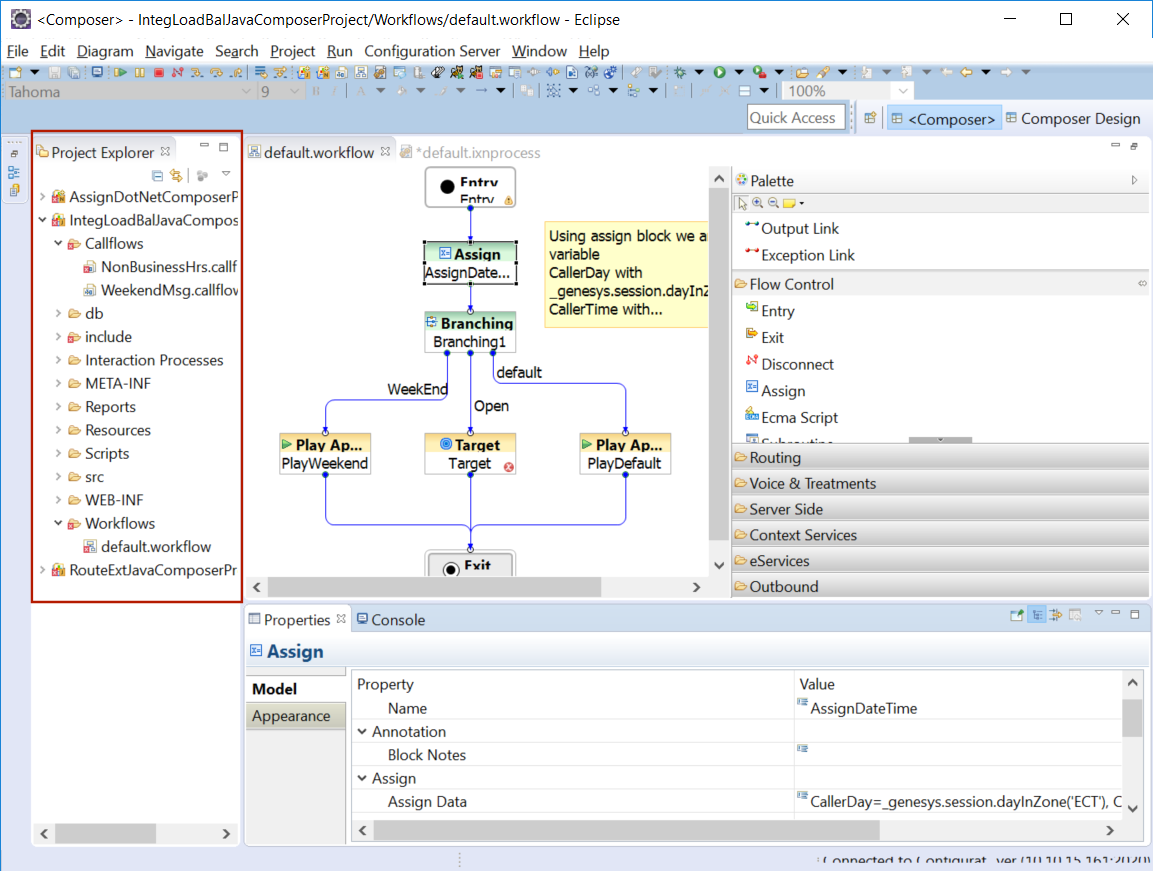
Task: Collapse the Workflows folder
Action: (x=58, y=523)
